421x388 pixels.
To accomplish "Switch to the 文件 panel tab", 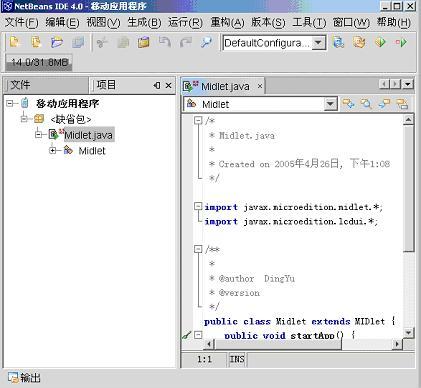I will point(46,85).
